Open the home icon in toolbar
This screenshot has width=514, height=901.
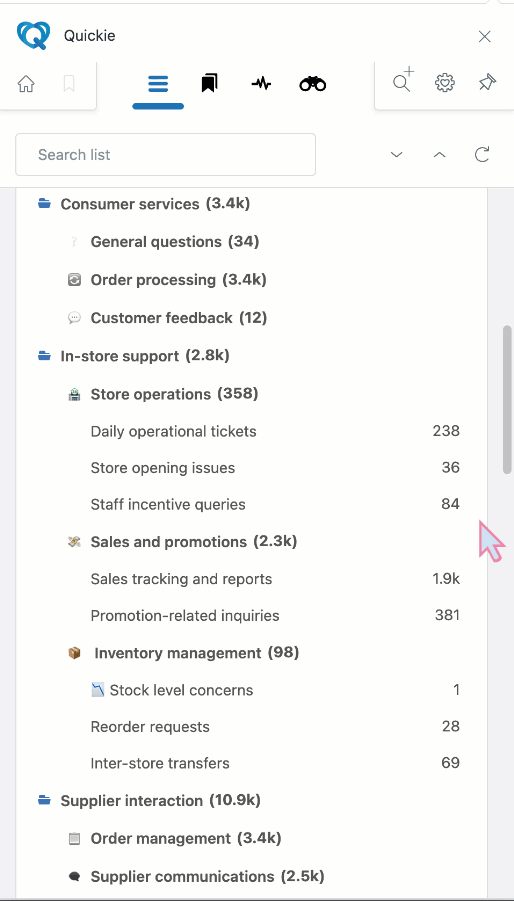point(26,84)
